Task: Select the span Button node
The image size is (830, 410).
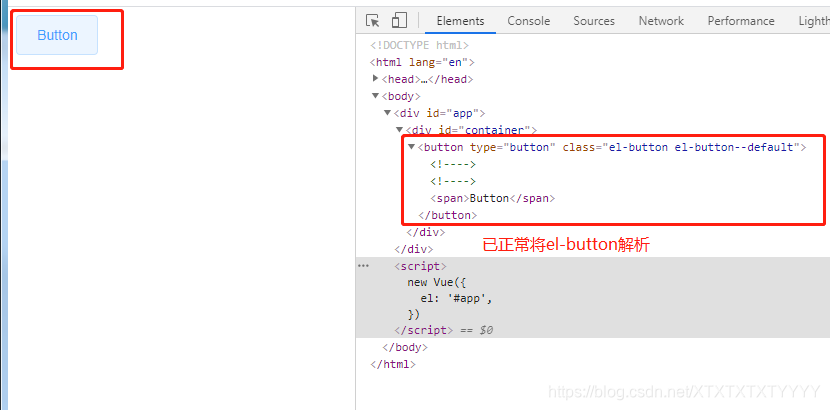Action: 492,198
